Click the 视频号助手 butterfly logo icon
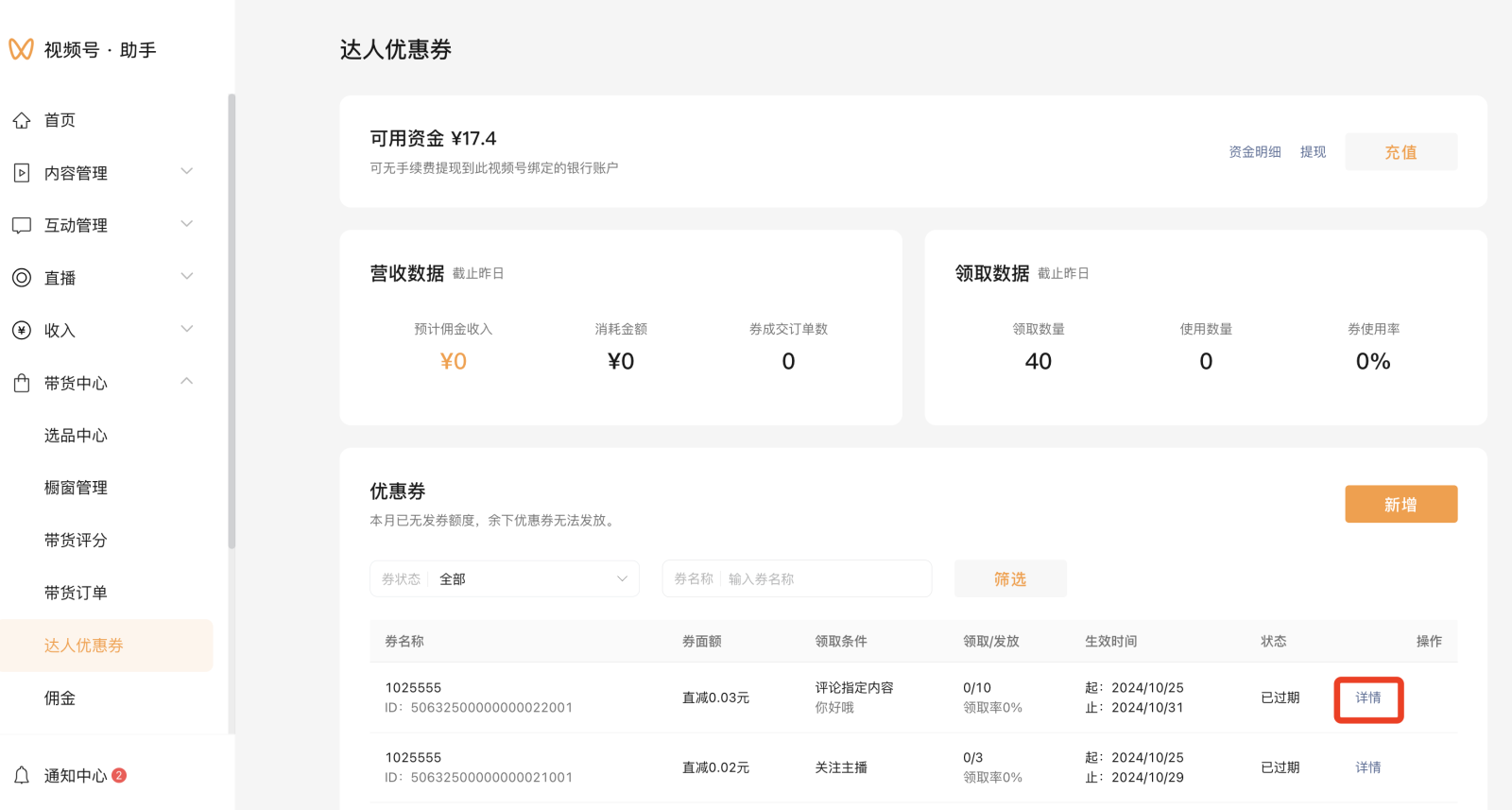This screenshot has height=810, width=1512. tap(21, 49)
